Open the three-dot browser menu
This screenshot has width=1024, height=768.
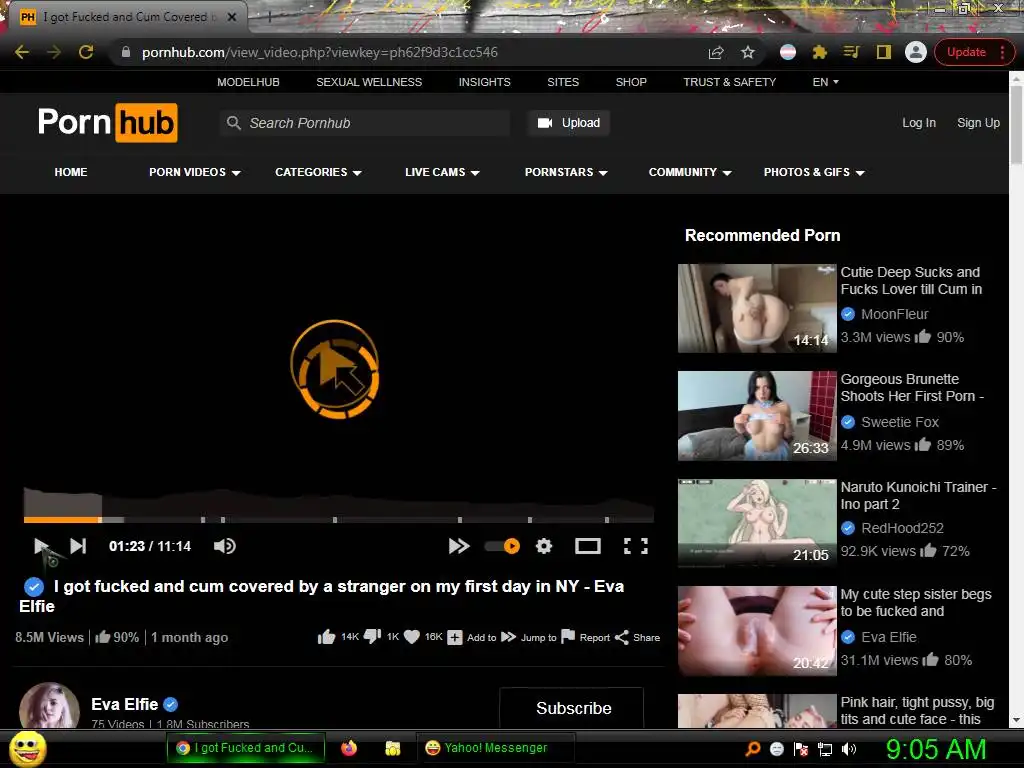[1002, 52]
